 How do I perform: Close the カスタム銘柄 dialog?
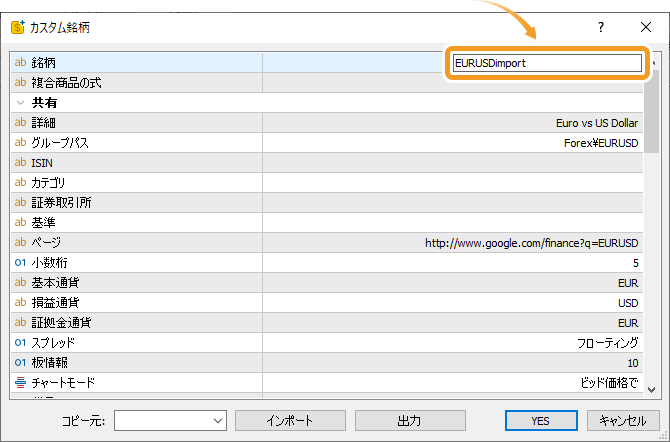click(x=646, y=27)
